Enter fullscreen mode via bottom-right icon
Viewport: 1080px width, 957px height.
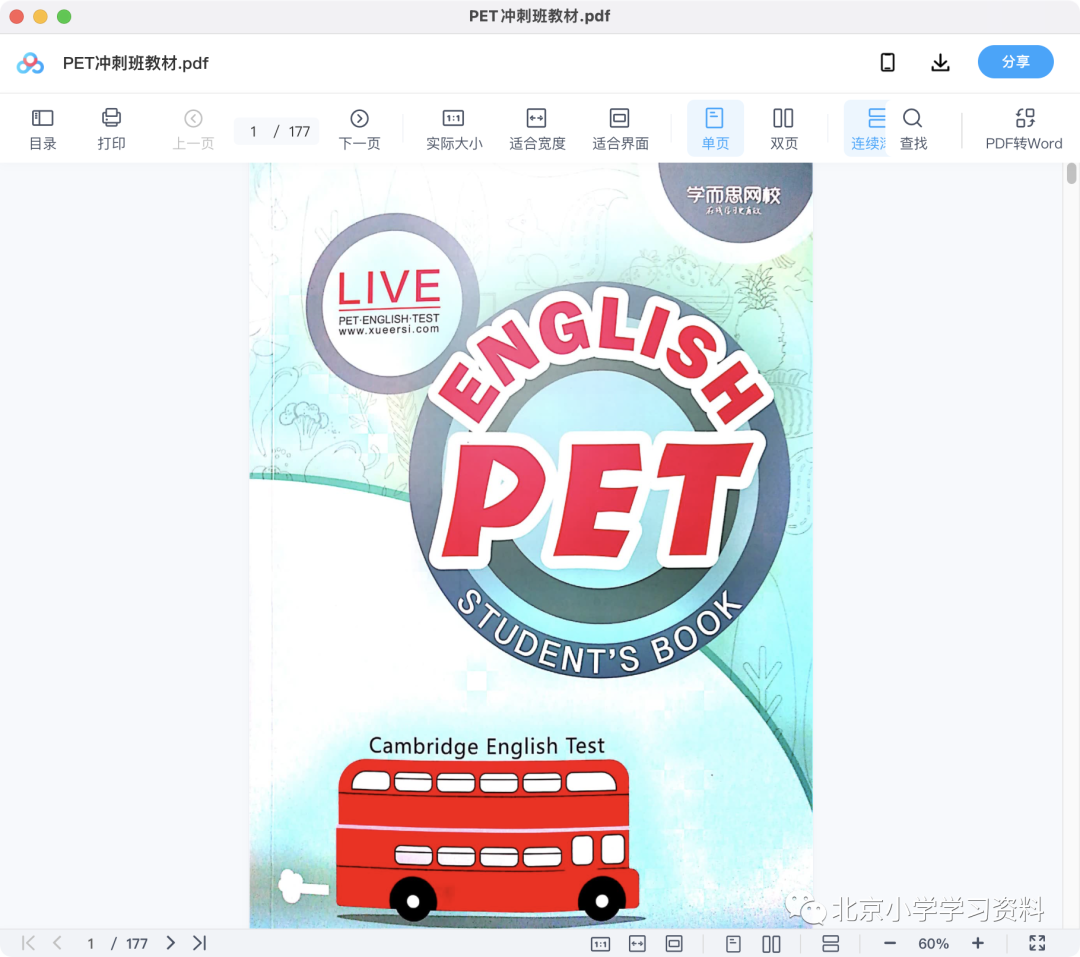[x=1037, y=943]
